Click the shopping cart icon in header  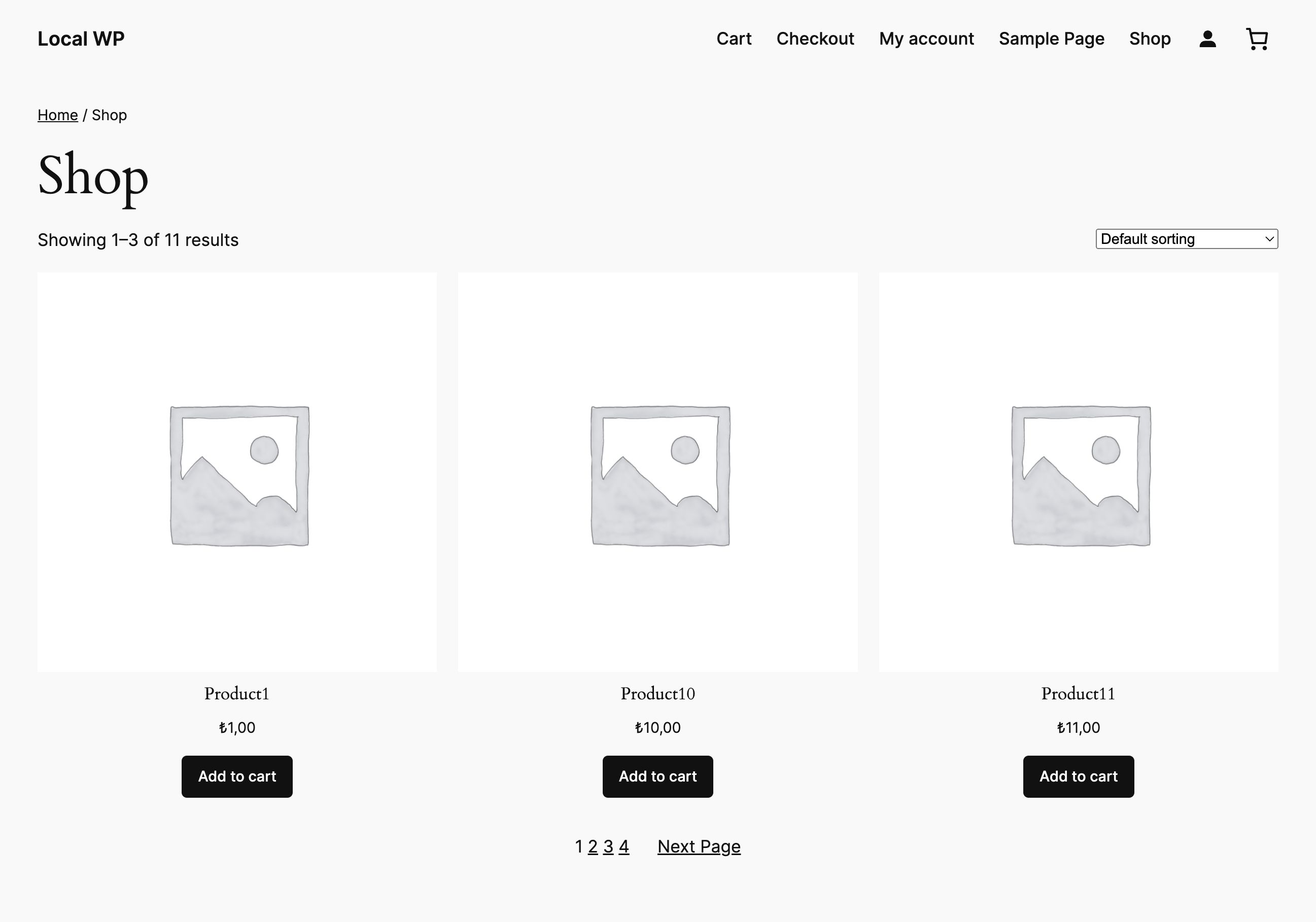point(1257,39)
